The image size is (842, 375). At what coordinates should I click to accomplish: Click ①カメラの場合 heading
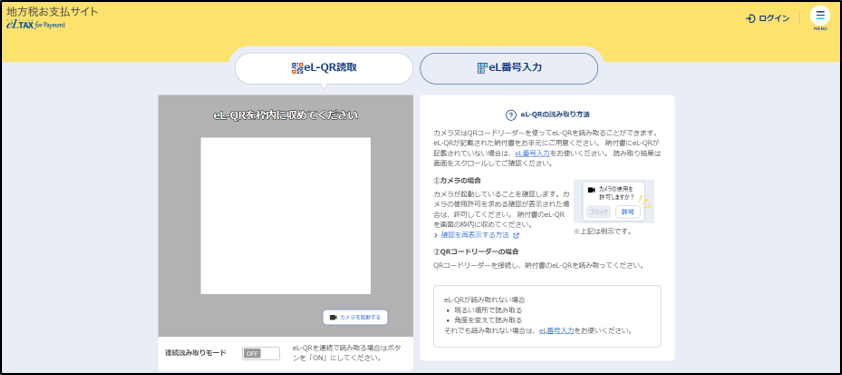[457, 181]
